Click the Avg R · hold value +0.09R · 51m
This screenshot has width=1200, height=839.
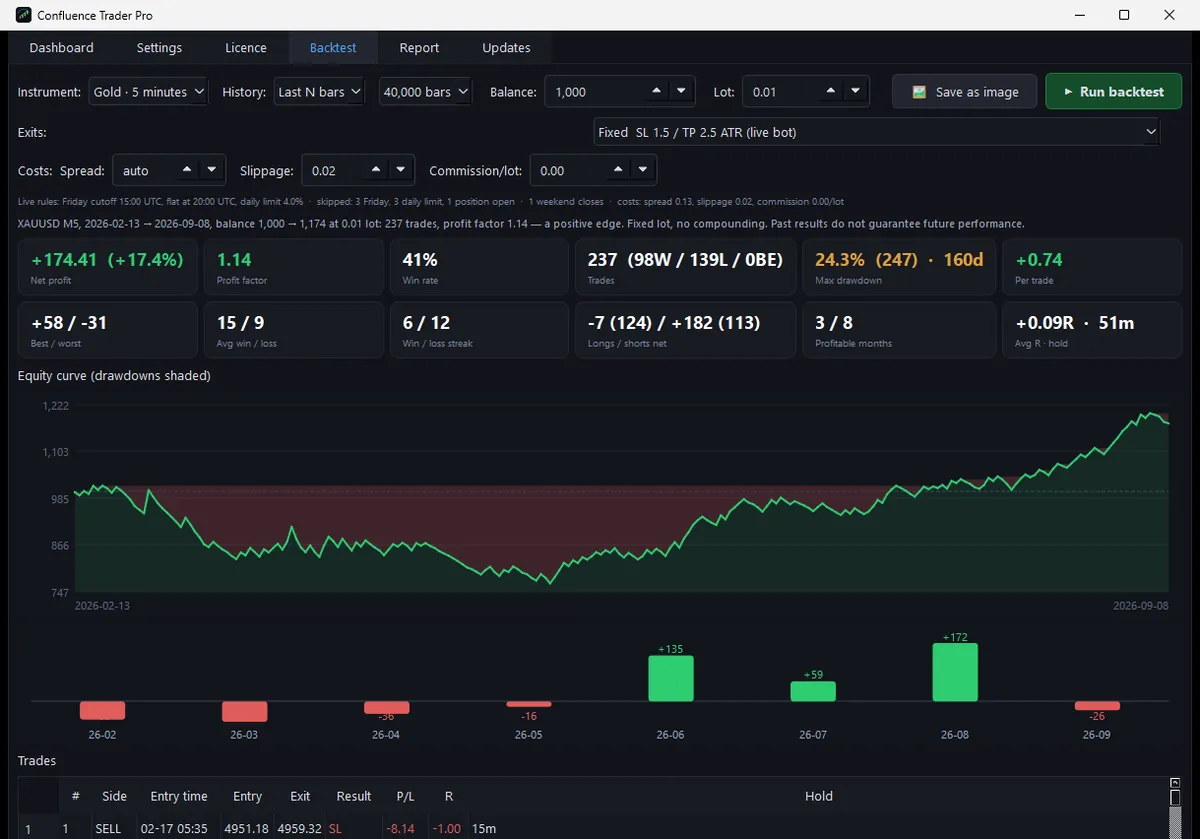pyautogui.click(x=1075, y=323)
